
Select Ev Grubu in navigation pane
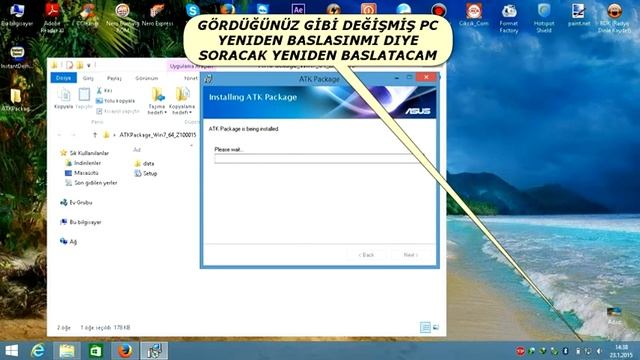[x=76, y=202]
